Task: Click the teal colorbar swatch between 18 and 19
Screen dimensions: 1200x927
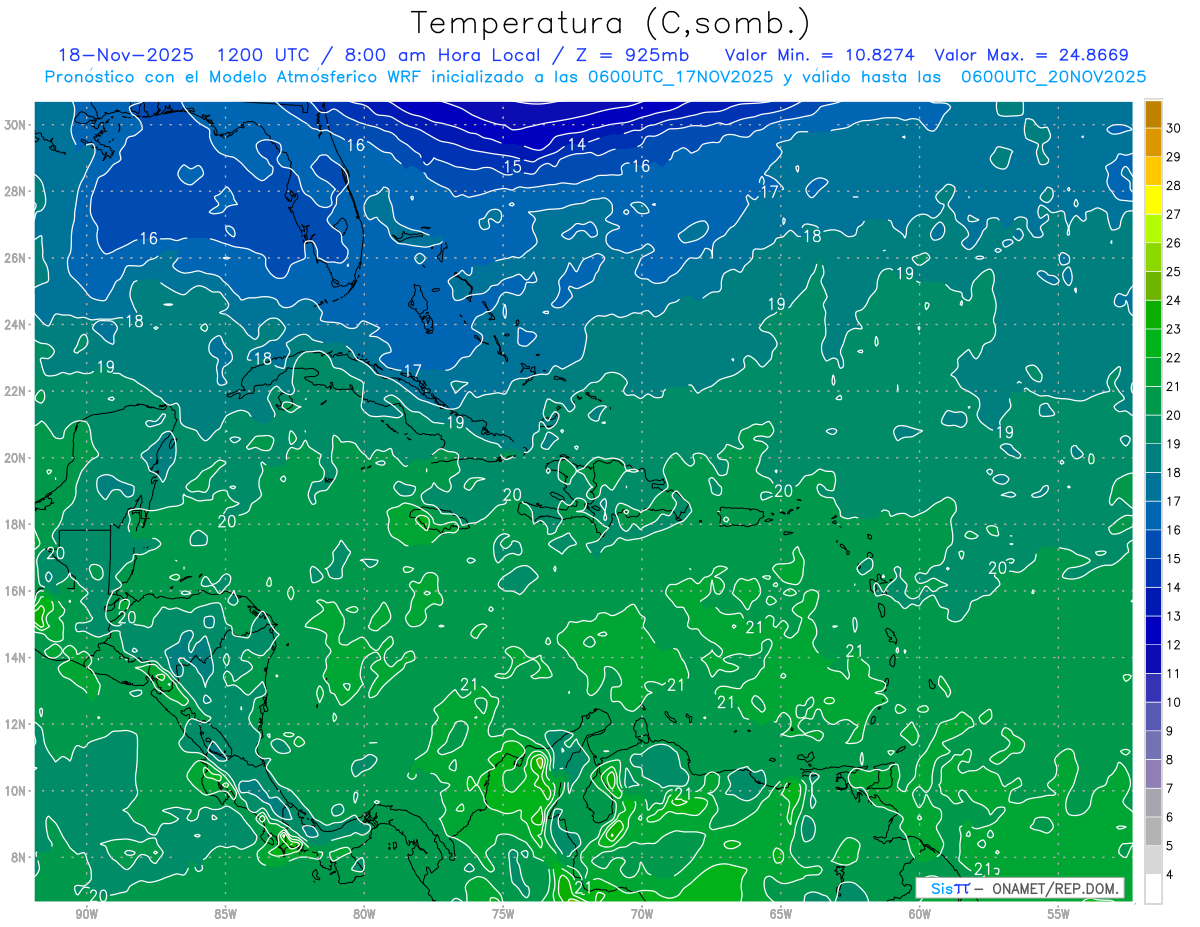Action: [1153, 458]
